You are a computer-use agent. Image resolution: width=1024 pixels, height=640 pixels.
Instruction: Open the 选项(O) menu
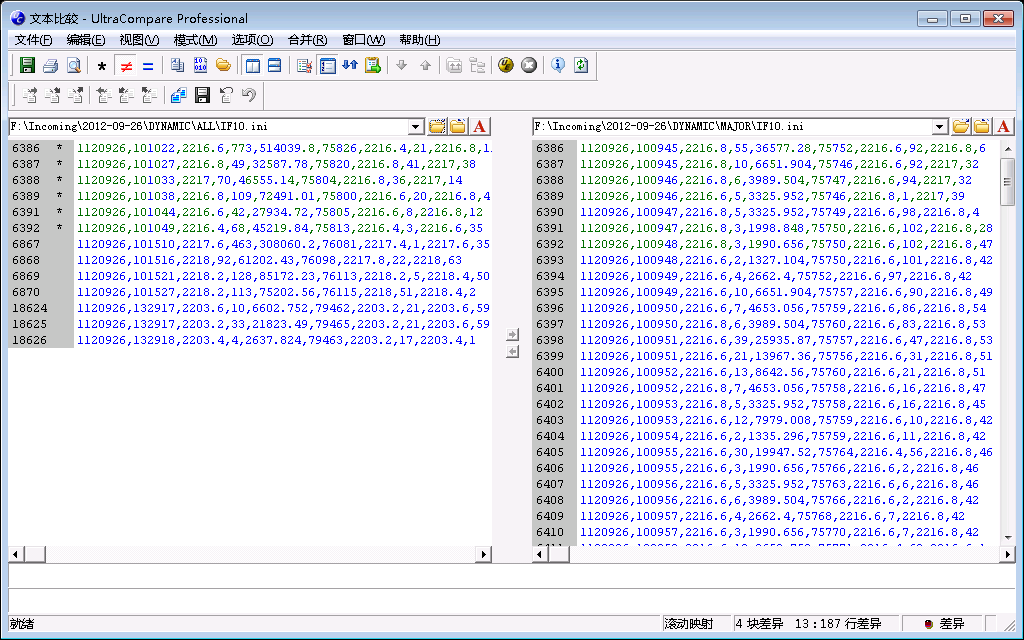tap(252, 40)
